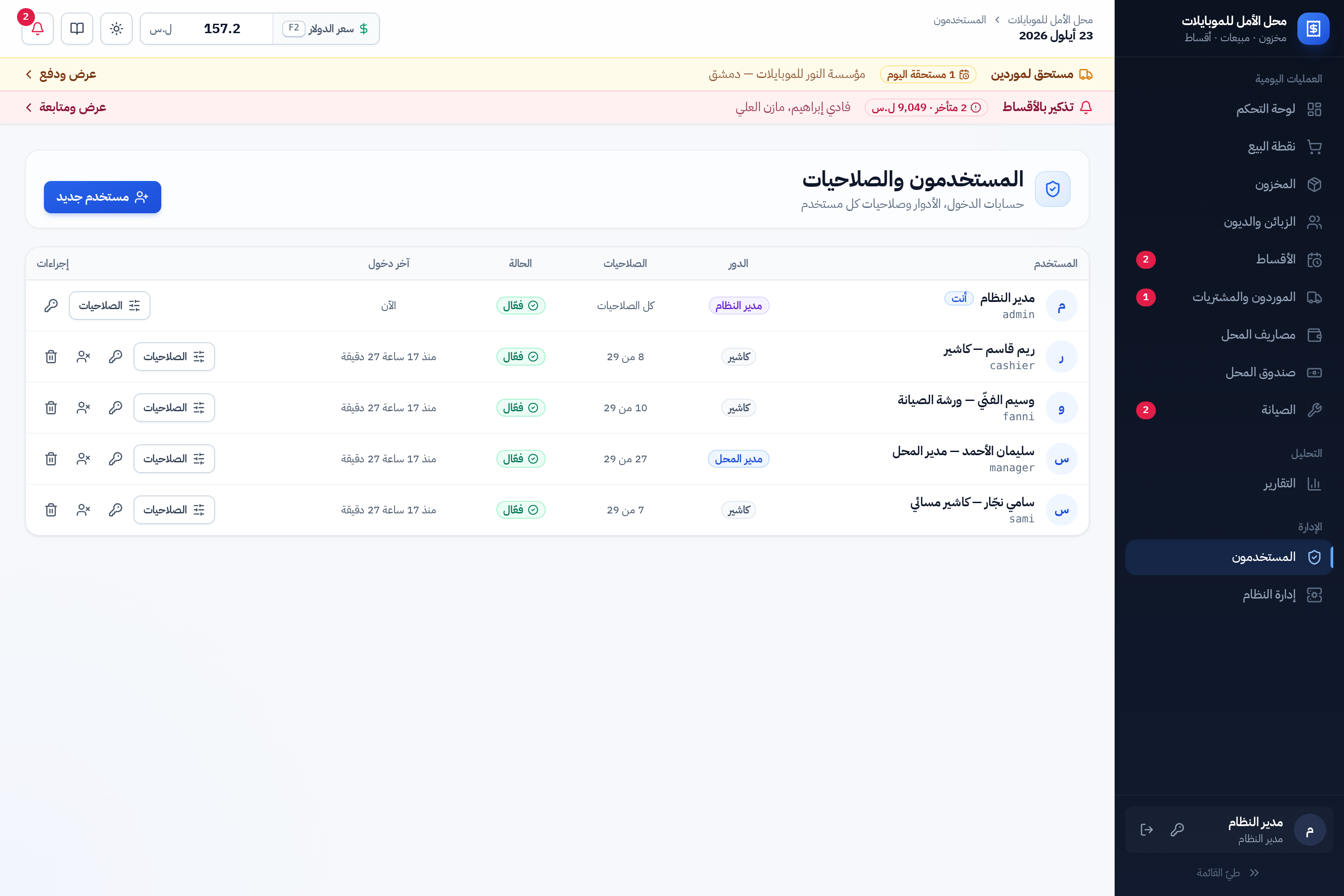Collapse sidebar via طيّ القائمة
Image resolution: width=1344 pixels, height=896 pixels.
[1228, 873]
